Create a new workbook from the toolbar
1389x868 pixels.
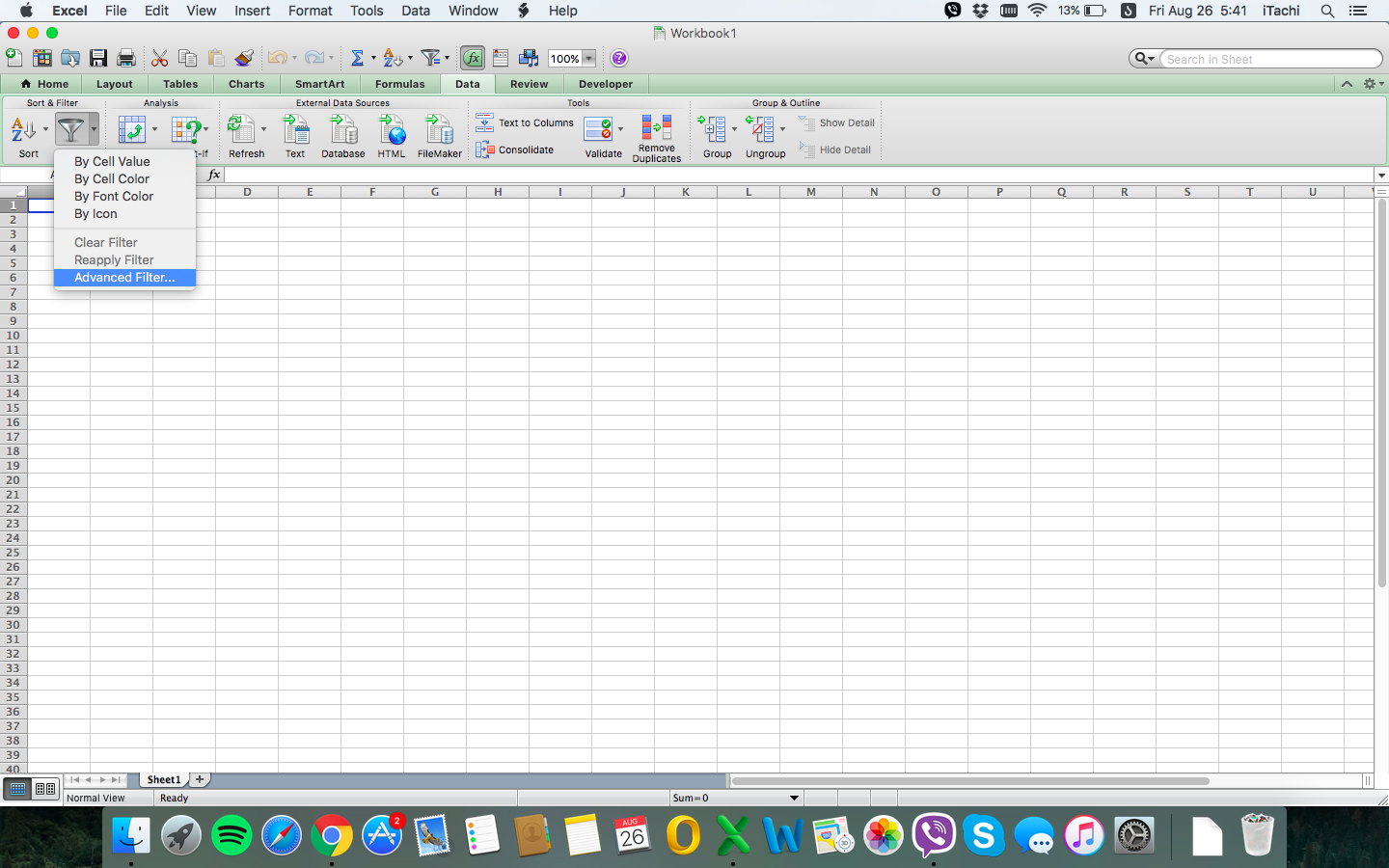14,58
